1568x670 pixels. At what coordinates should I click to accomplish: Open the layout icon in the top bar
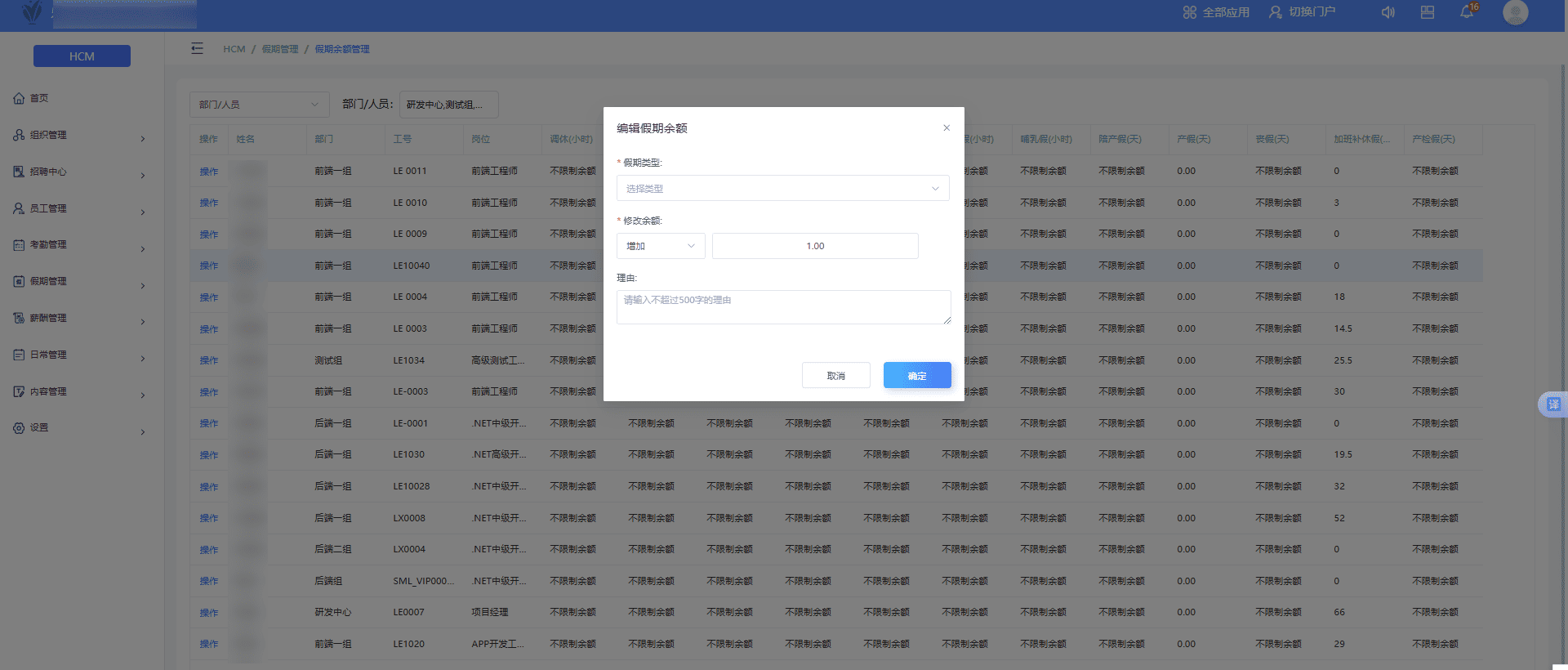pos(1428,12)
